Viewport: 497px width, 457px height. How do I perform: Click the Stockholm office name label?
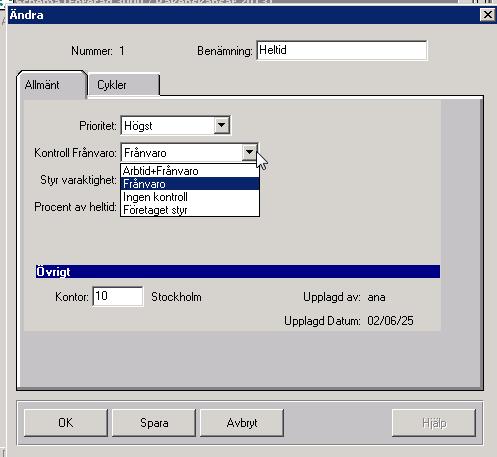coord(176,297)
